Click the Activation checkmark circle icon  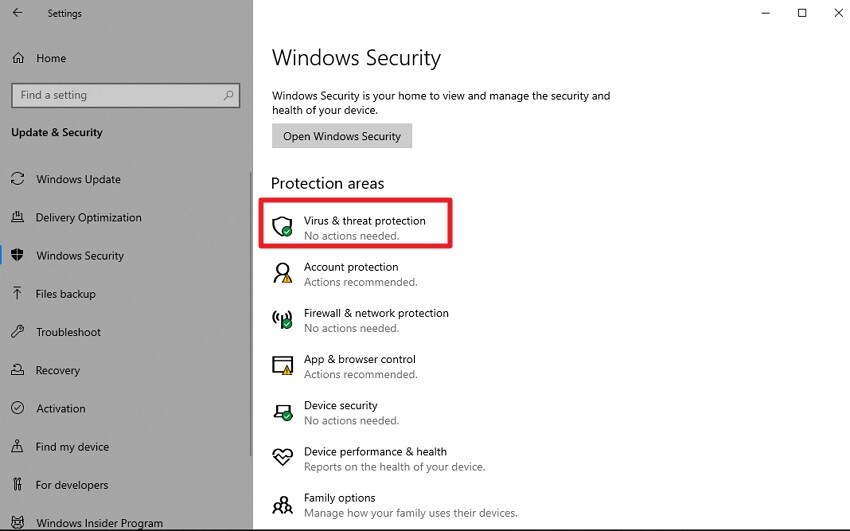[17, 407]
